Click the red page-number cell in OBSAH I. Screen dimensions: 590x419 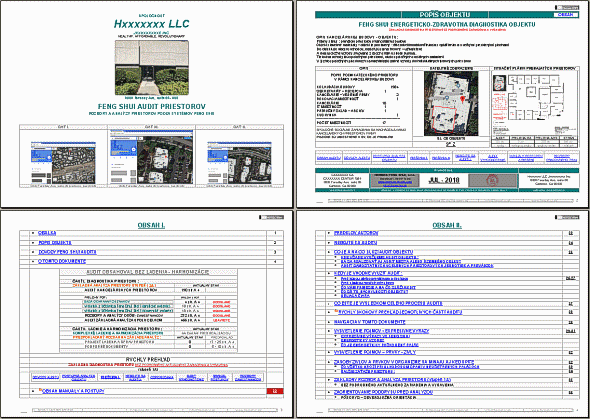coord(275,391)
